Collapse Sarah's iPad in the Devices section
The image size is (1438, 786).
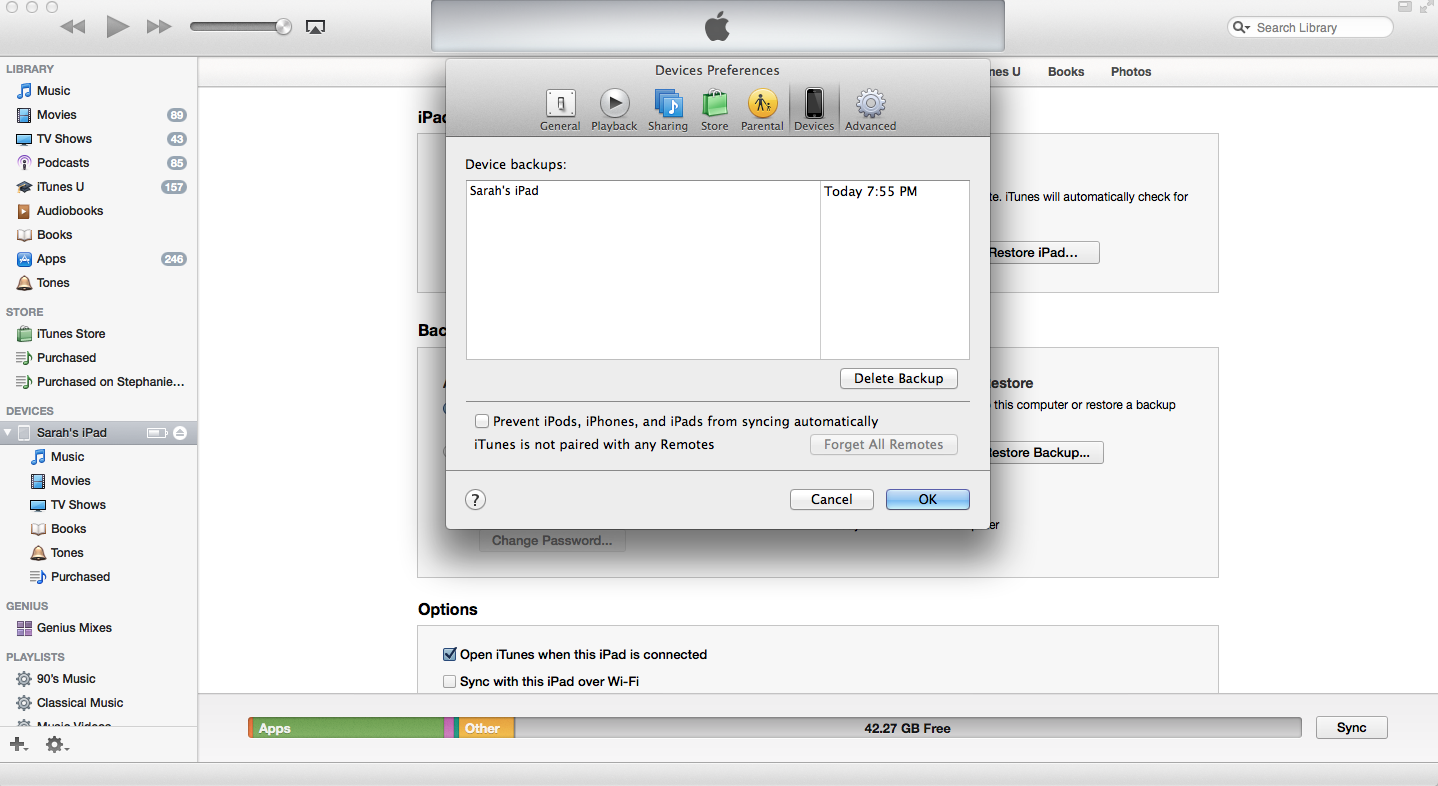[x=9, y=432]
